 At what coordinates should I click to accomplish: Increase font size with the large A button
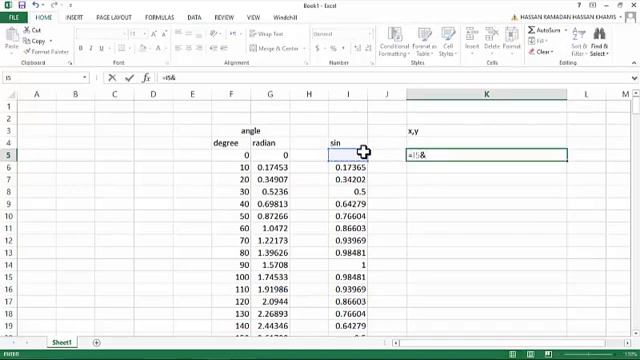[x=154, y=34]
